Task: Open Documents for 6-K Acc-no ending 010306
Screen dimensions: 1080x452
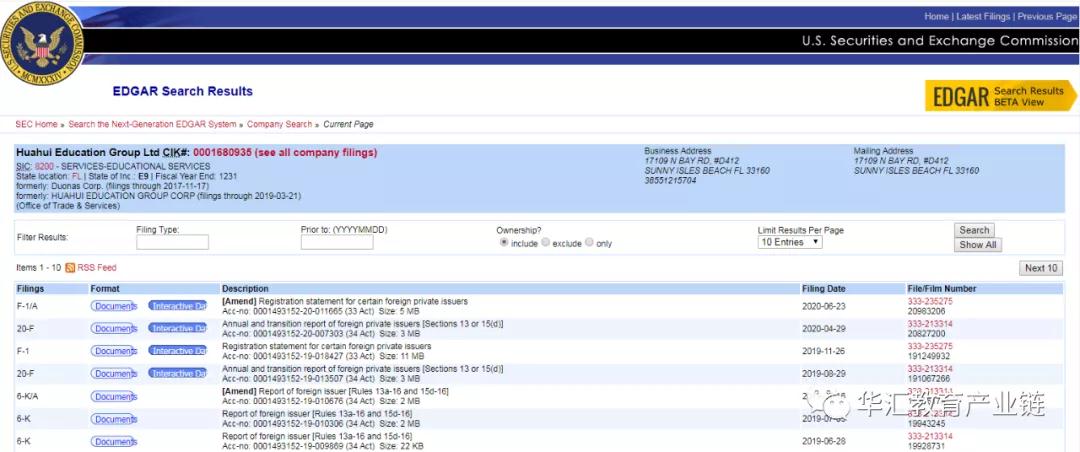Action: click(114, 419)
